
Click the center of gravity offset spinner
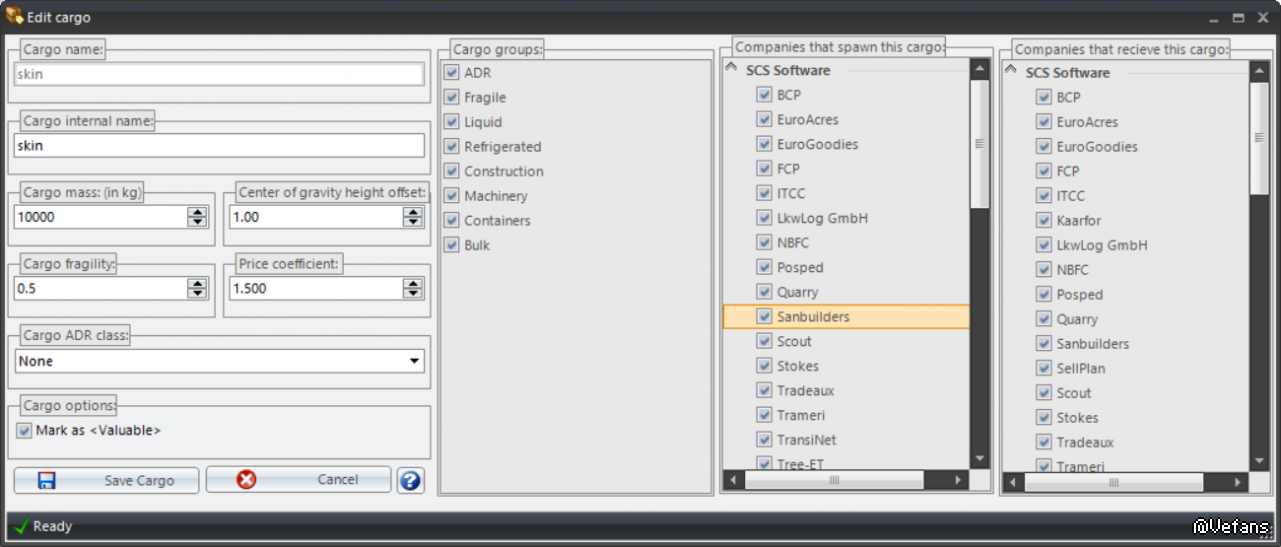point(413,217)
